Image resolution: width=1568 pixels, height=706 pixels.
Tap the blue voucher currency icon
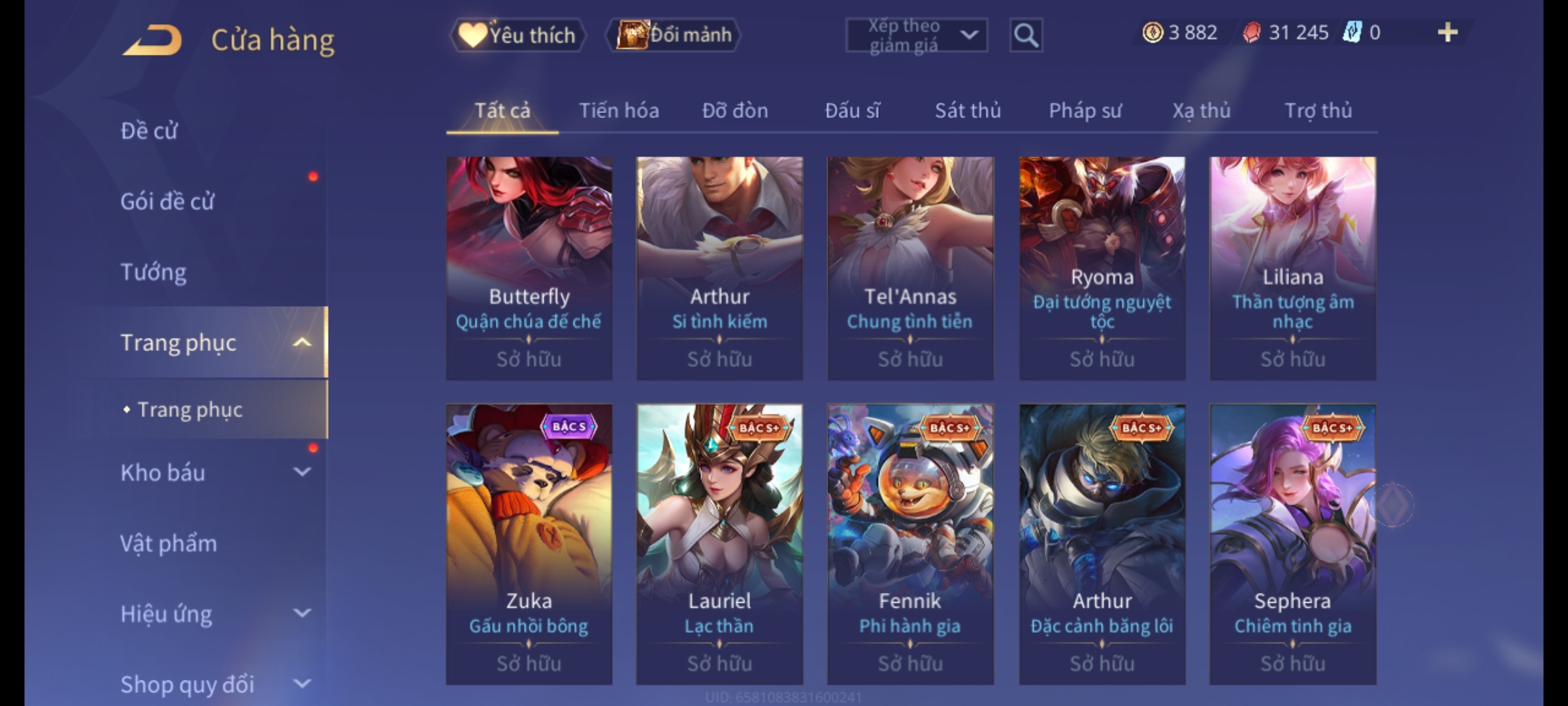click(1351, 32)
